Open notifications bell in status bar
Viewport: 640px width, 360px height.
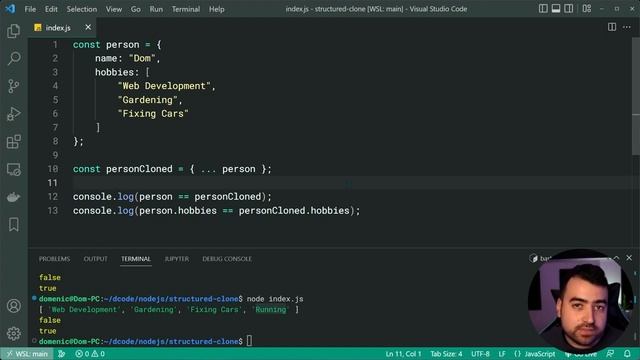pyautogui.click(x=627, y=354)
